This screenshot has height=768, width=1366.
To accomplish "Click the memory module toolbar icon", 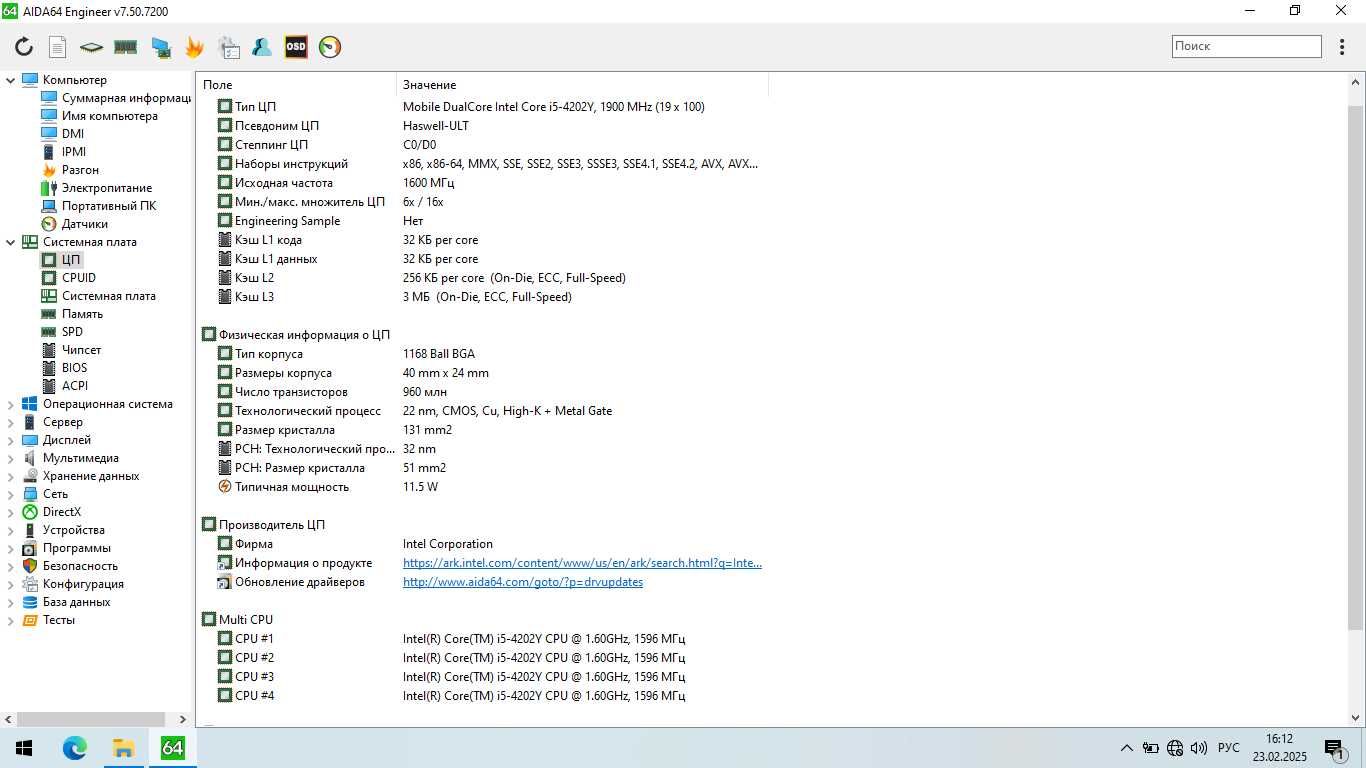I will pos(125,47).
